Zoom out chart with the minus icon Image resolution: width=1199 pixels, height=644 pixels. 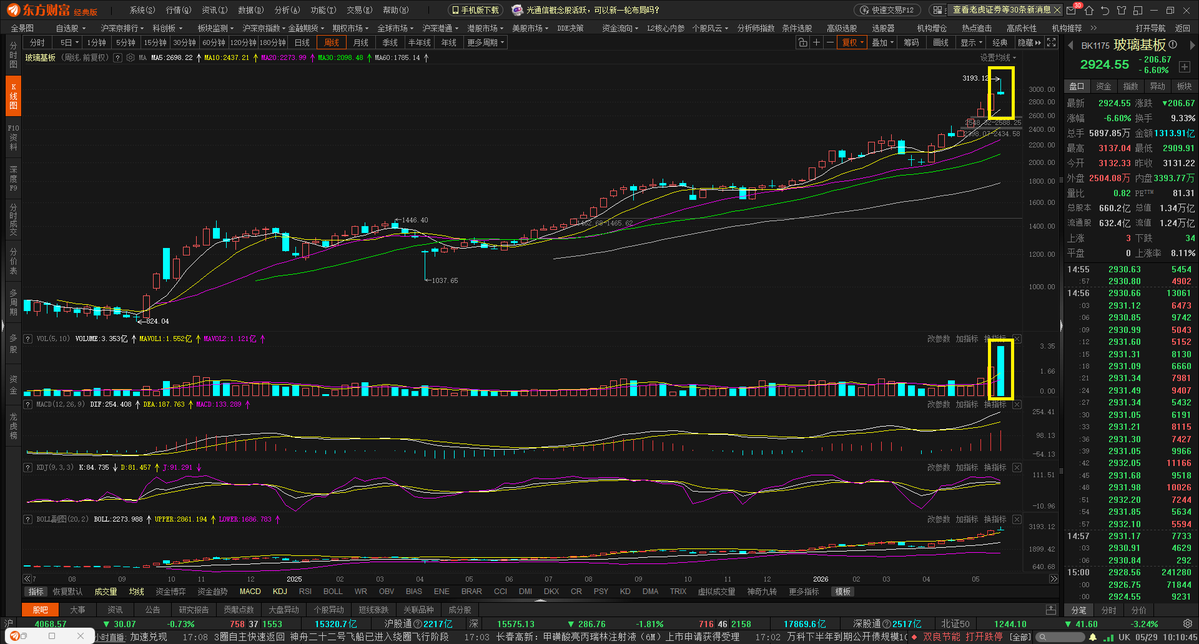[x=830, y=43]
